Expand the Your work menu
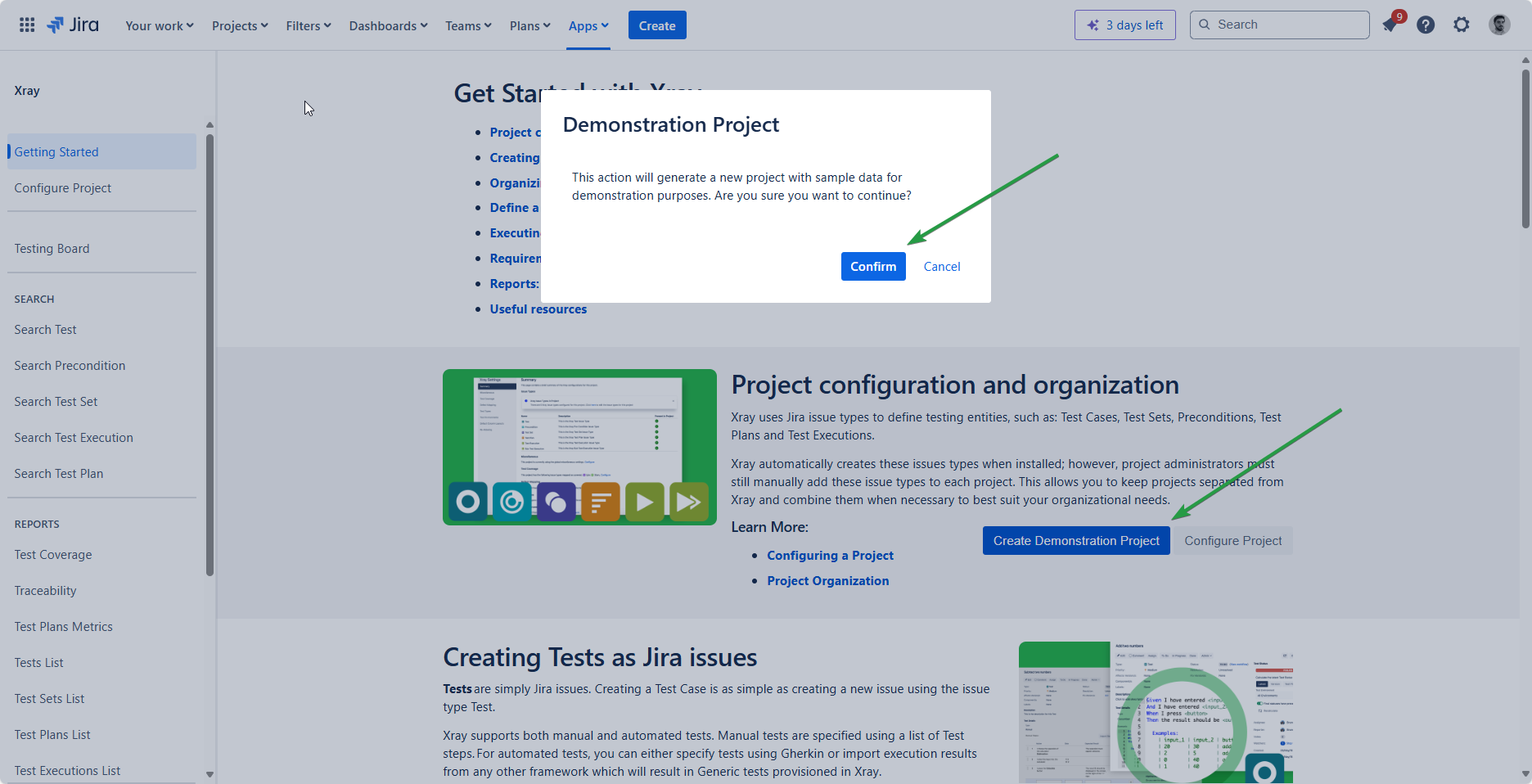 160,25
